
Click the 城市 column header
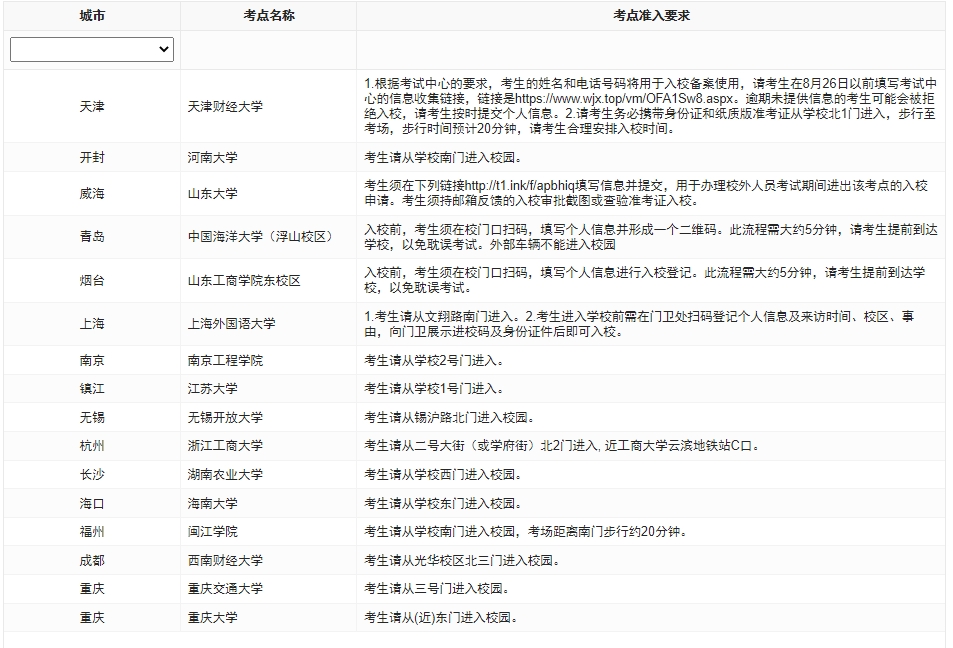[92, 16]
